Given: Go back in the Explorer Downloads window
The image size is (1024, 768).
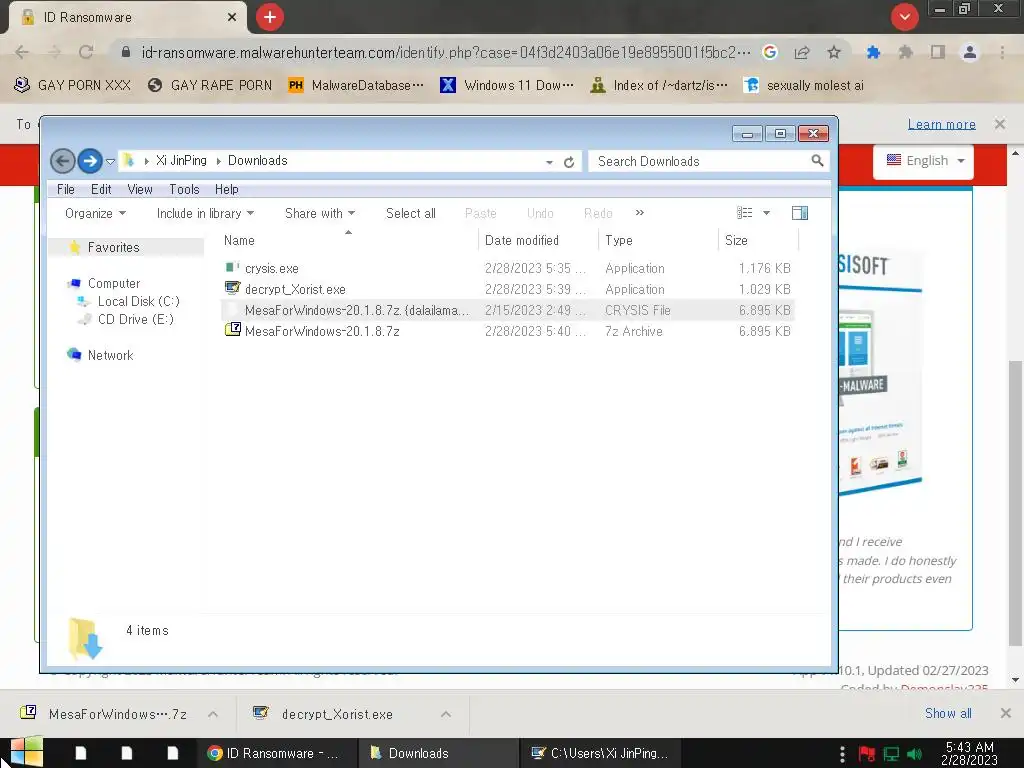Looking at the screenshot, I should tap(63, 161).
